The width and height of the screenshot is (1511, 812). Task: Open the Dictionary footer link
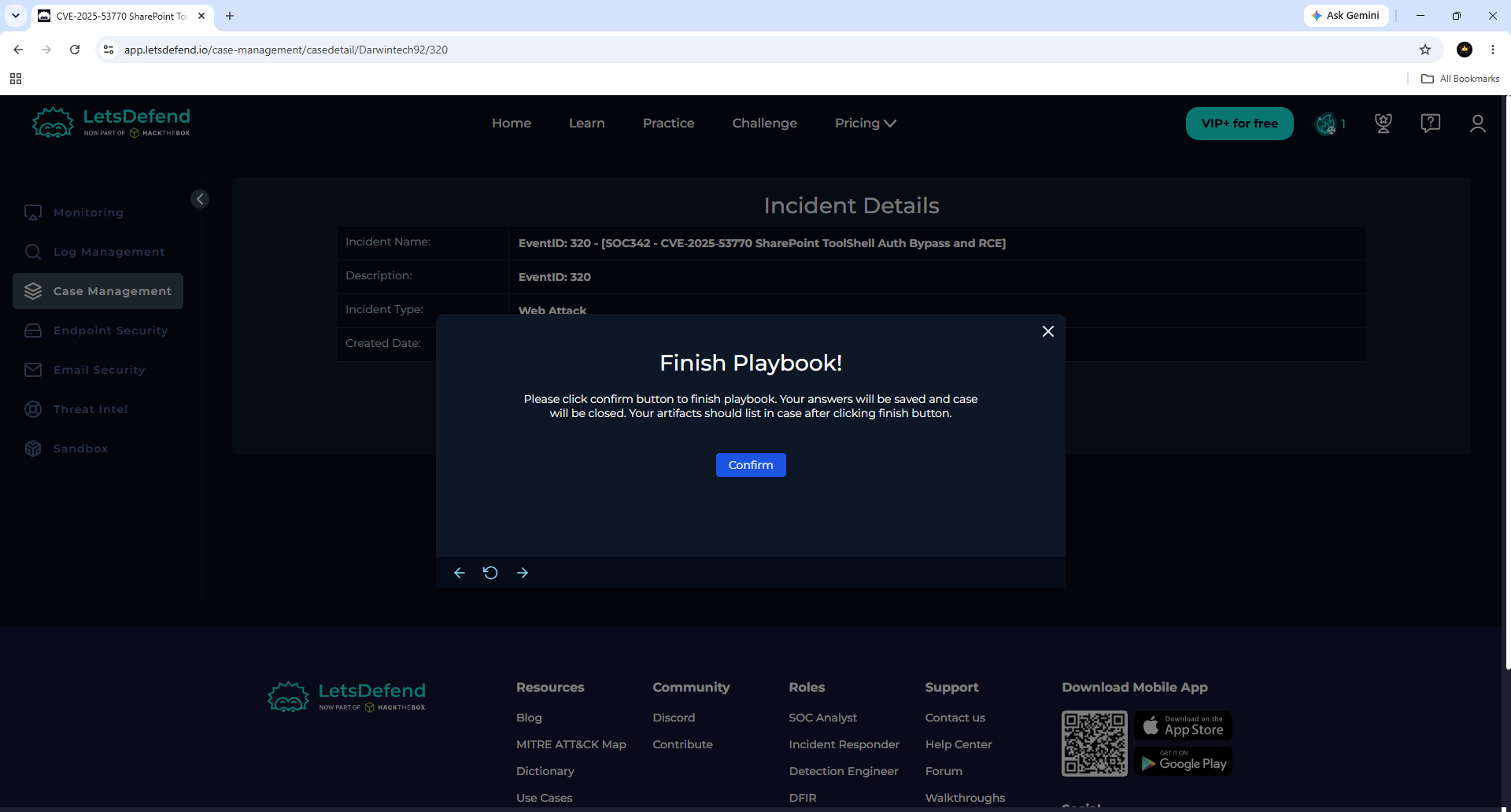point(545,771)
